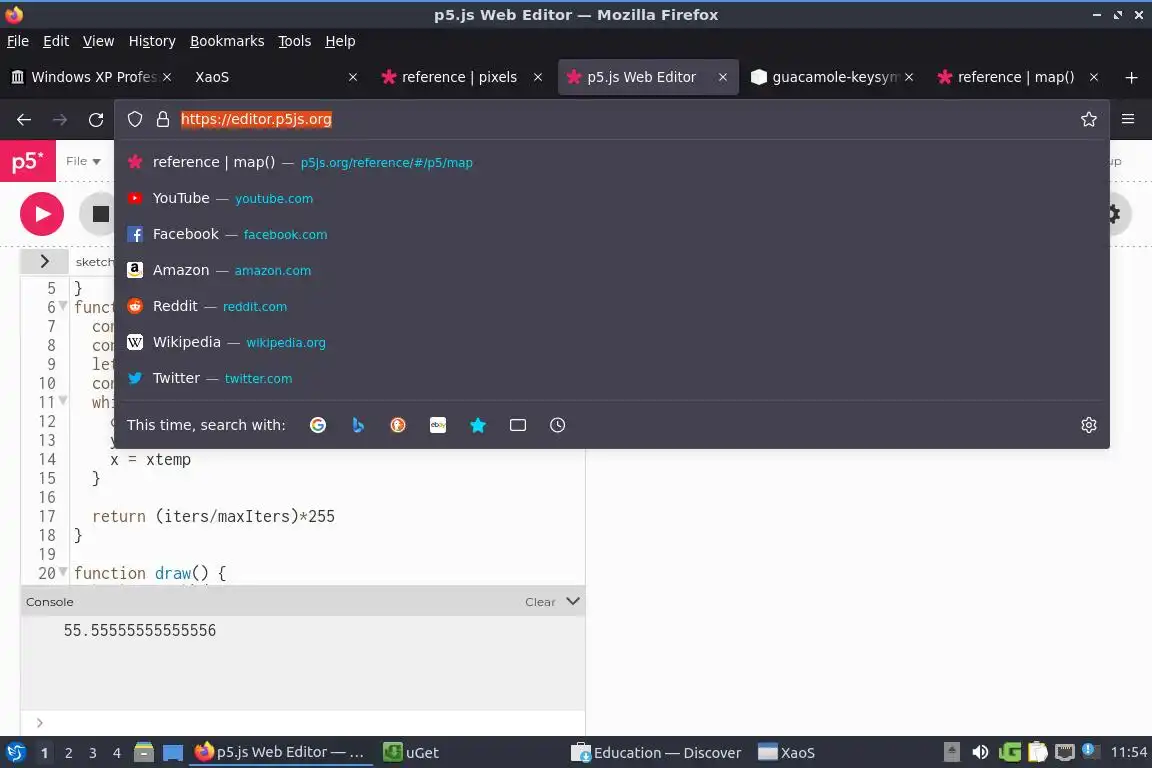This screenshot has height=768, width=1152.
Task: Open the File dropdown in p5 editor
Action: pyautogui.click(x=83, y=161)
